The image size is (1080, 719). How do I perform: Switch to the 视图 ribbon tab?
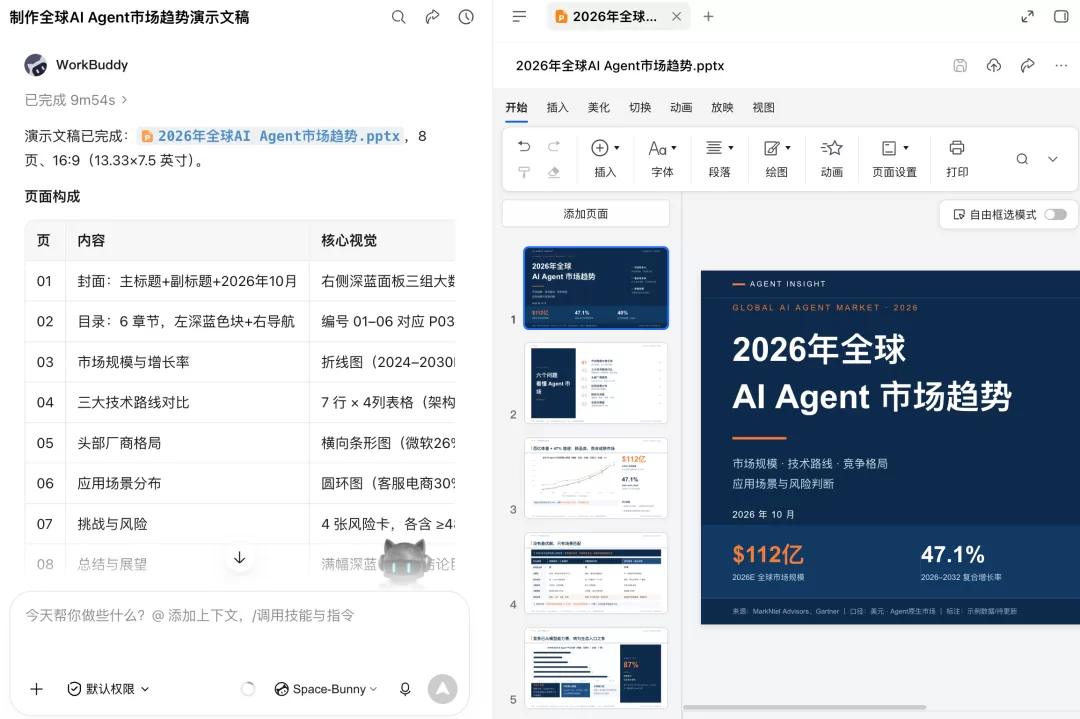(764, 107)
